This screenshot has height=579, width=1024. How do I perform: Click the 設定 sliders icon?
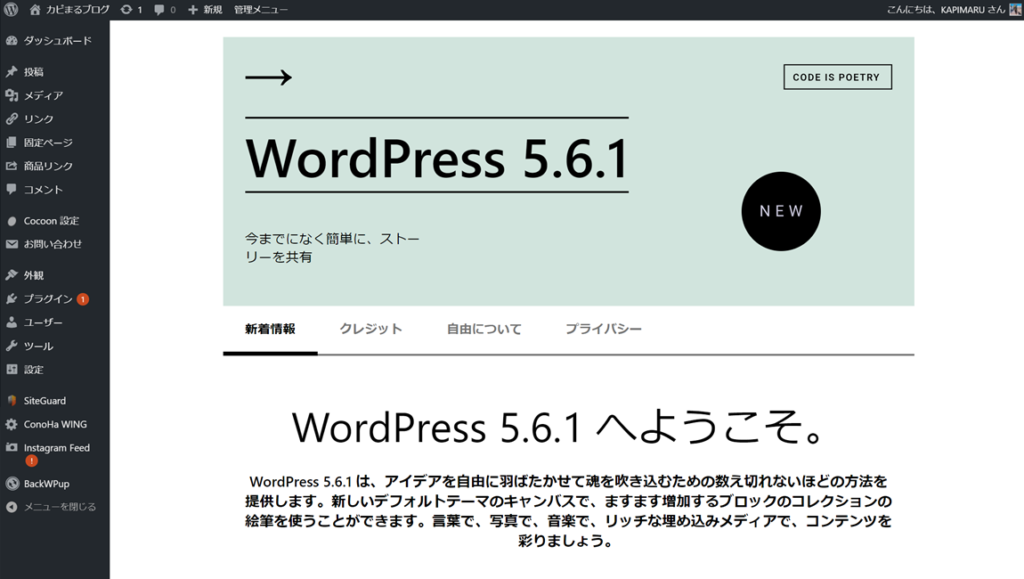11,369
